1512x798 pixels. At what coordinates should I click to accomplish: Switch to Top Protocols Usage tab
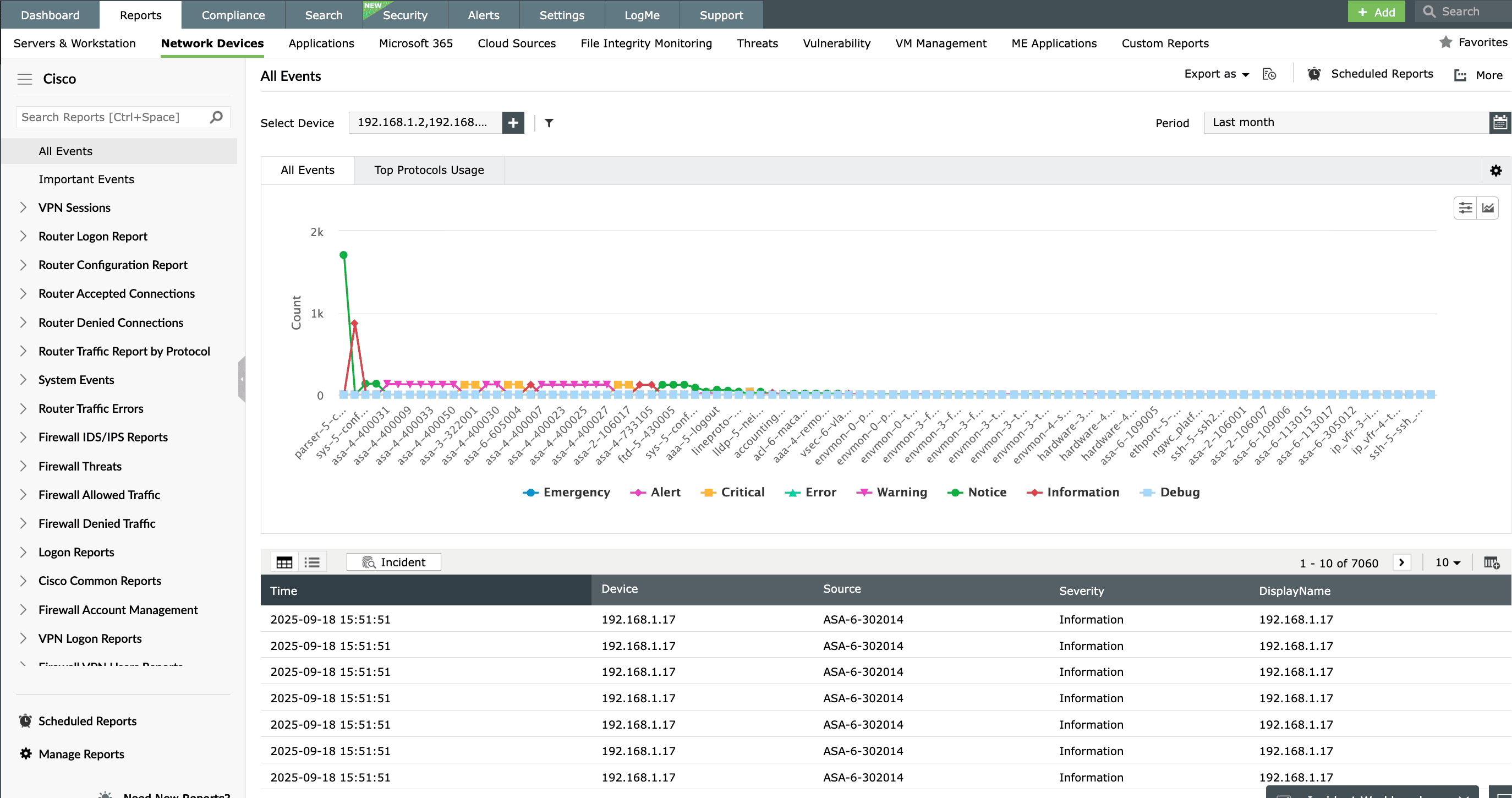[x=429, y=170]
